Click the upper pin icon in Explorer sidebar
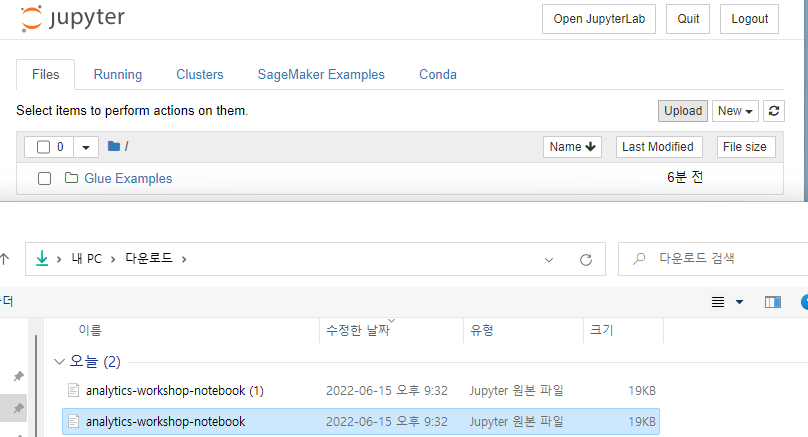808x437 pixels. (x=19, y=376)
